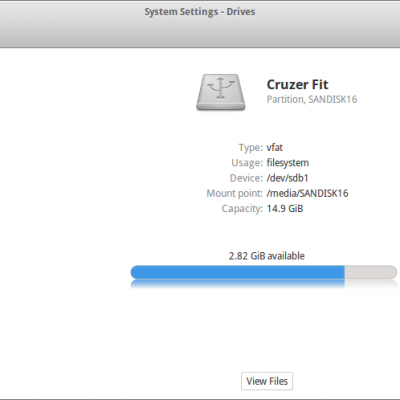400x400 pixels.
Task: Click the Usage field label
Action: tap(247, 163)
